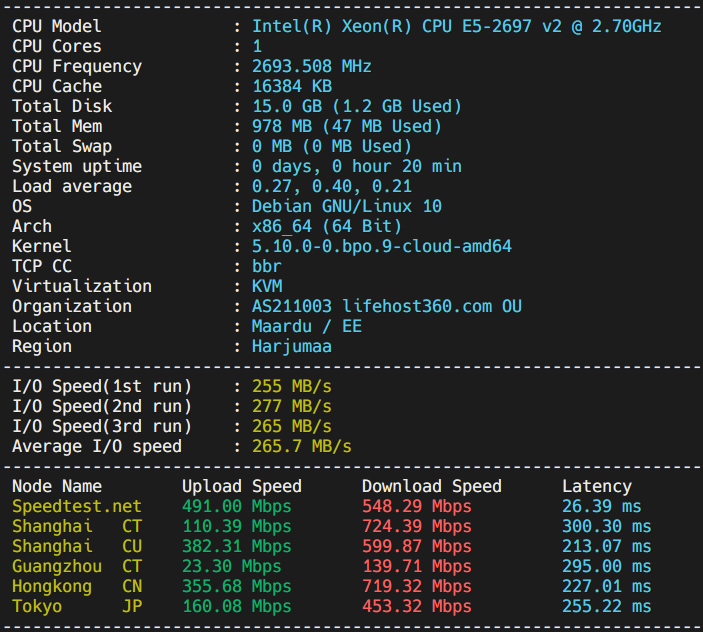Viewport: 703px width, 632px height.
Task: Select the KVM virtualization value
Action: [267, 286]
